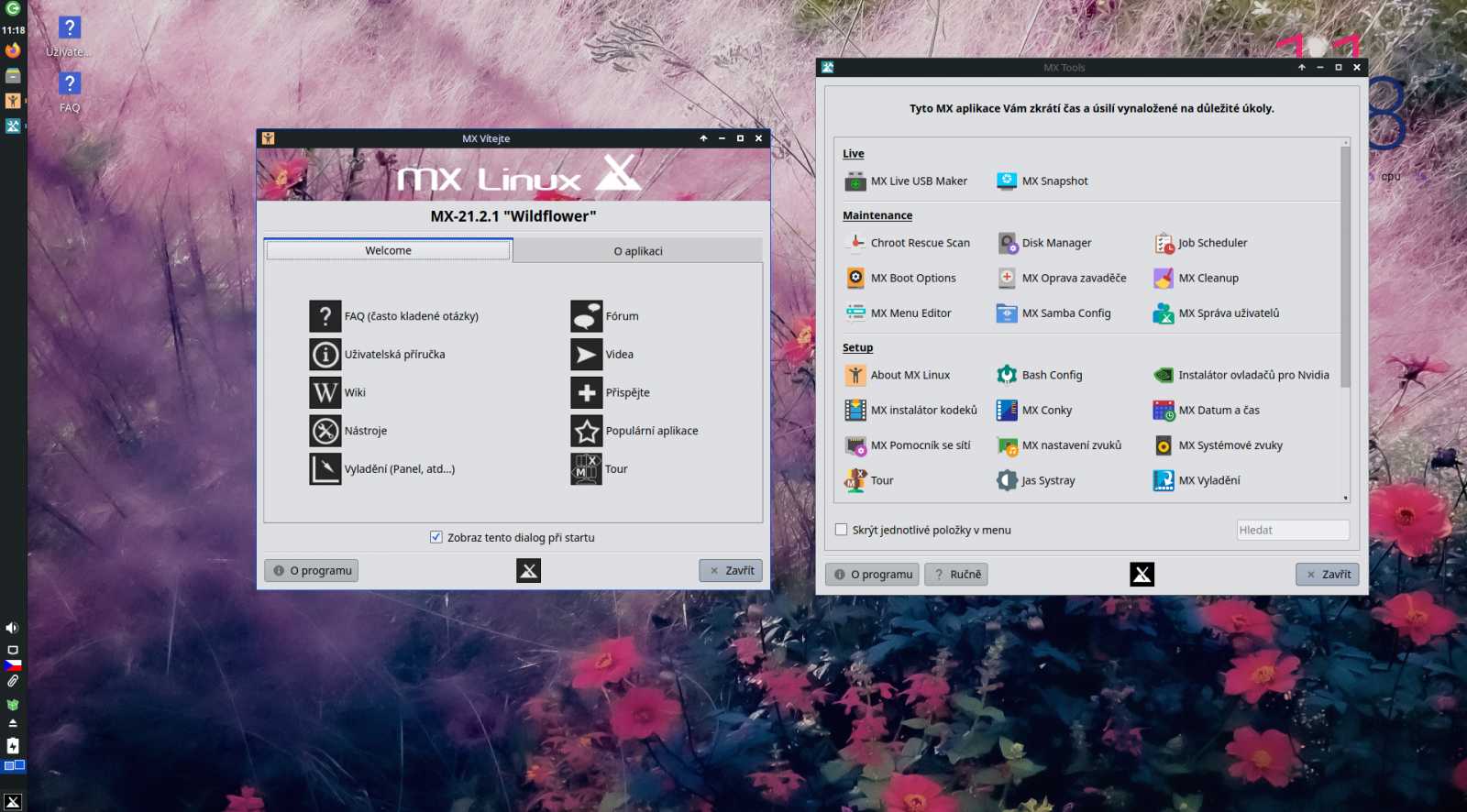1467x812 pixels.
Task: Open Firefox from the panel
Action: [x=13, y=50]
